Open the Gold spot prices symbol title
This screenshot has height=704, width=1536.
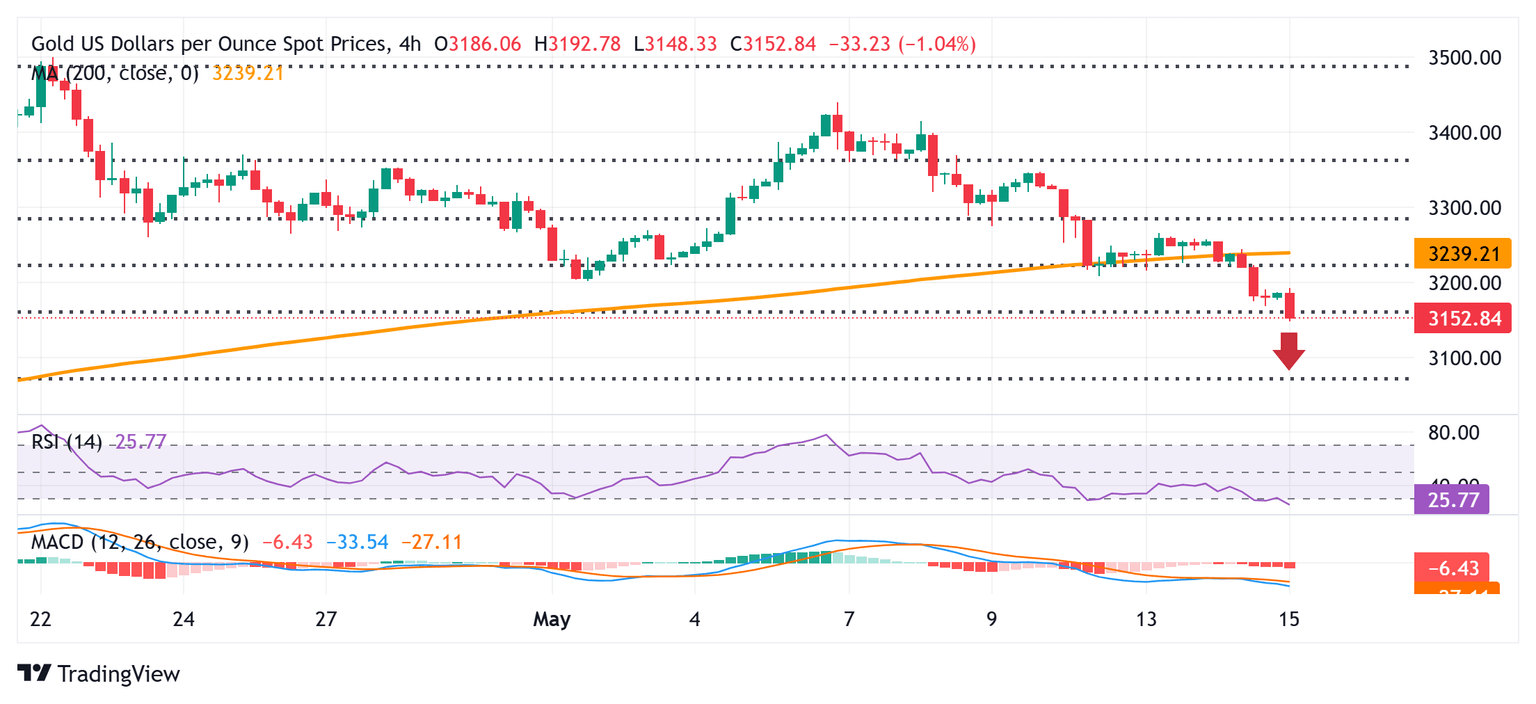(x=208, y=44)
